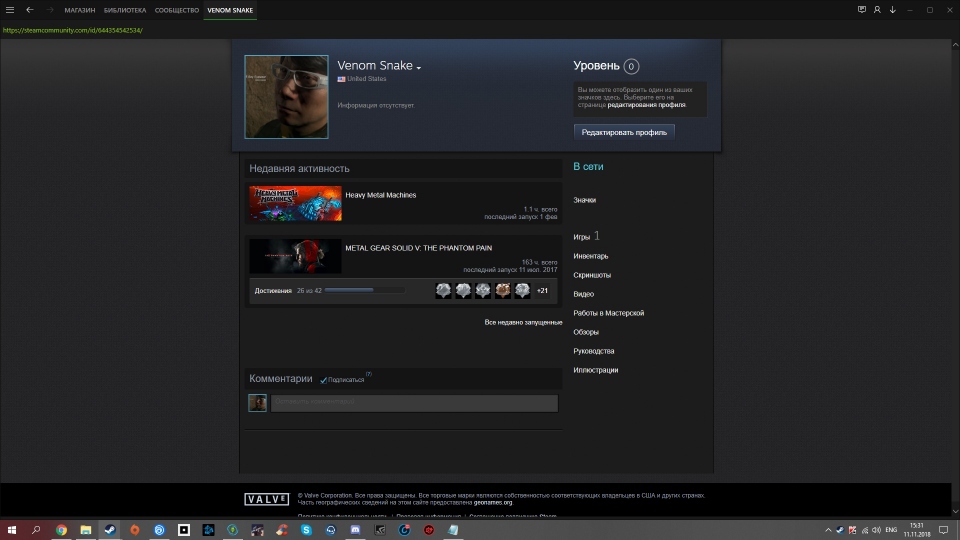This screenshot has height=540, width=960.
Task: Open Origin from the taskbar
Action: tap(135, 530)
